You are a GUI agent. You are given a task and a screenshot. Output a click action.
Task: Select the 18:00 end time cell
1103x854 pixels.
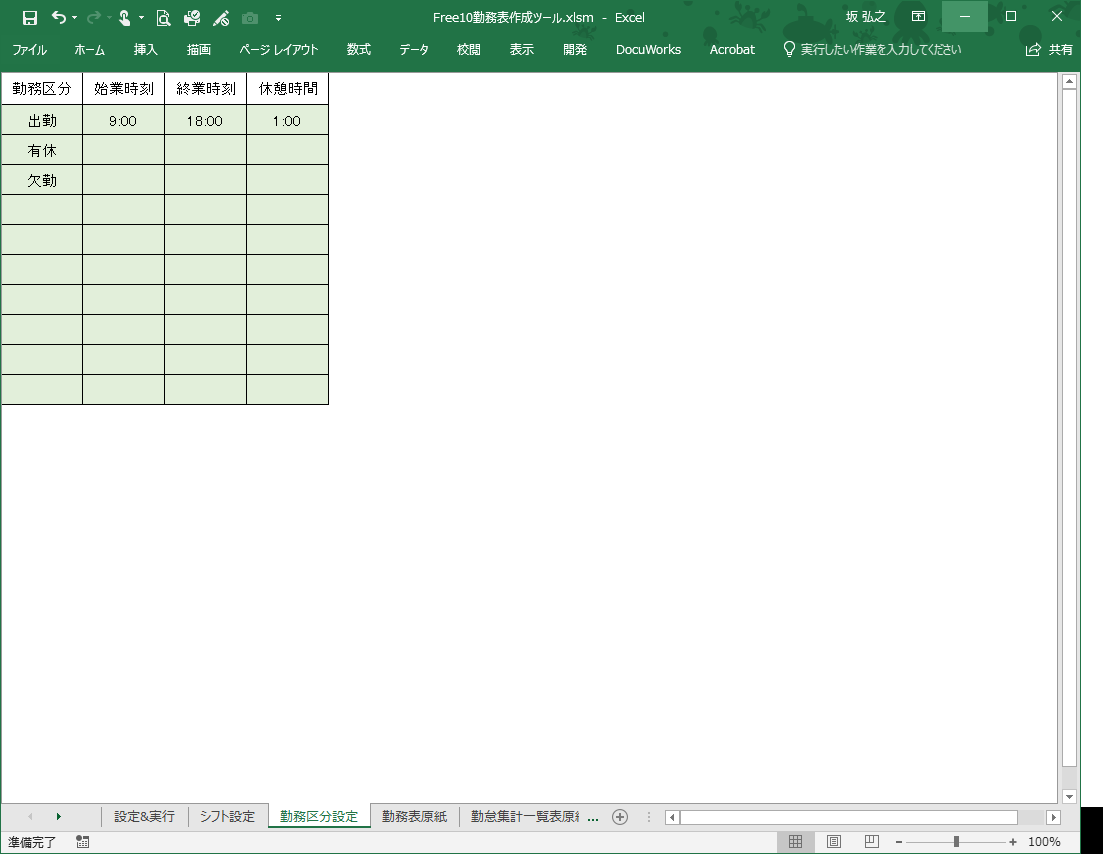pos(205,120)
